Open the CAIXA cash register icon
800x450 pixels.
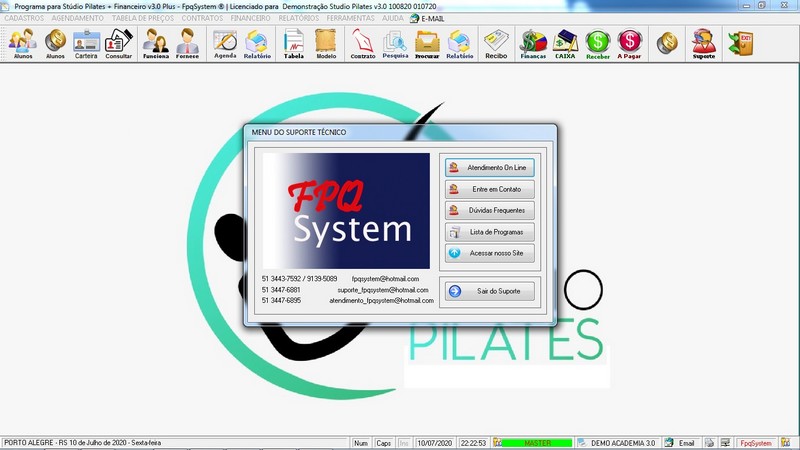click(565, 44)
